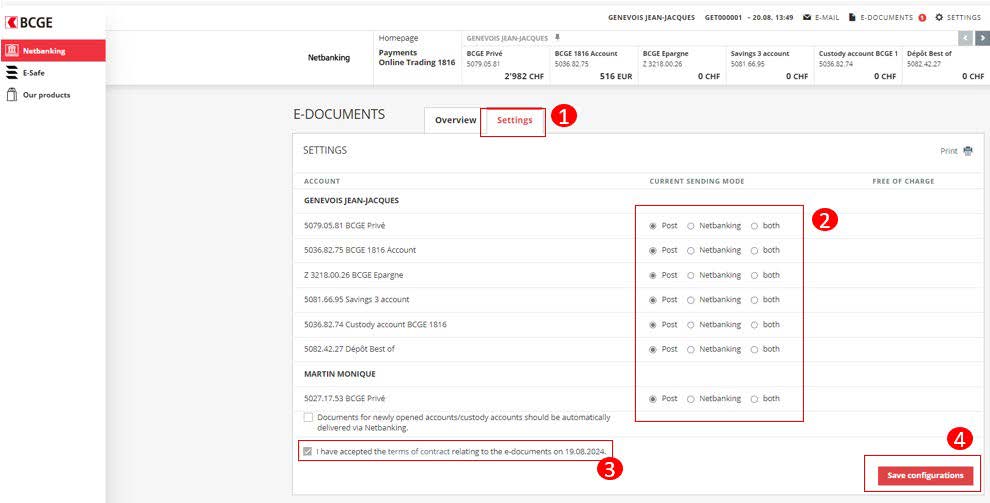990x503 pixels.
Task: Enable automatic Netbanking delivery for new accounts
Action: pos(308,418)
